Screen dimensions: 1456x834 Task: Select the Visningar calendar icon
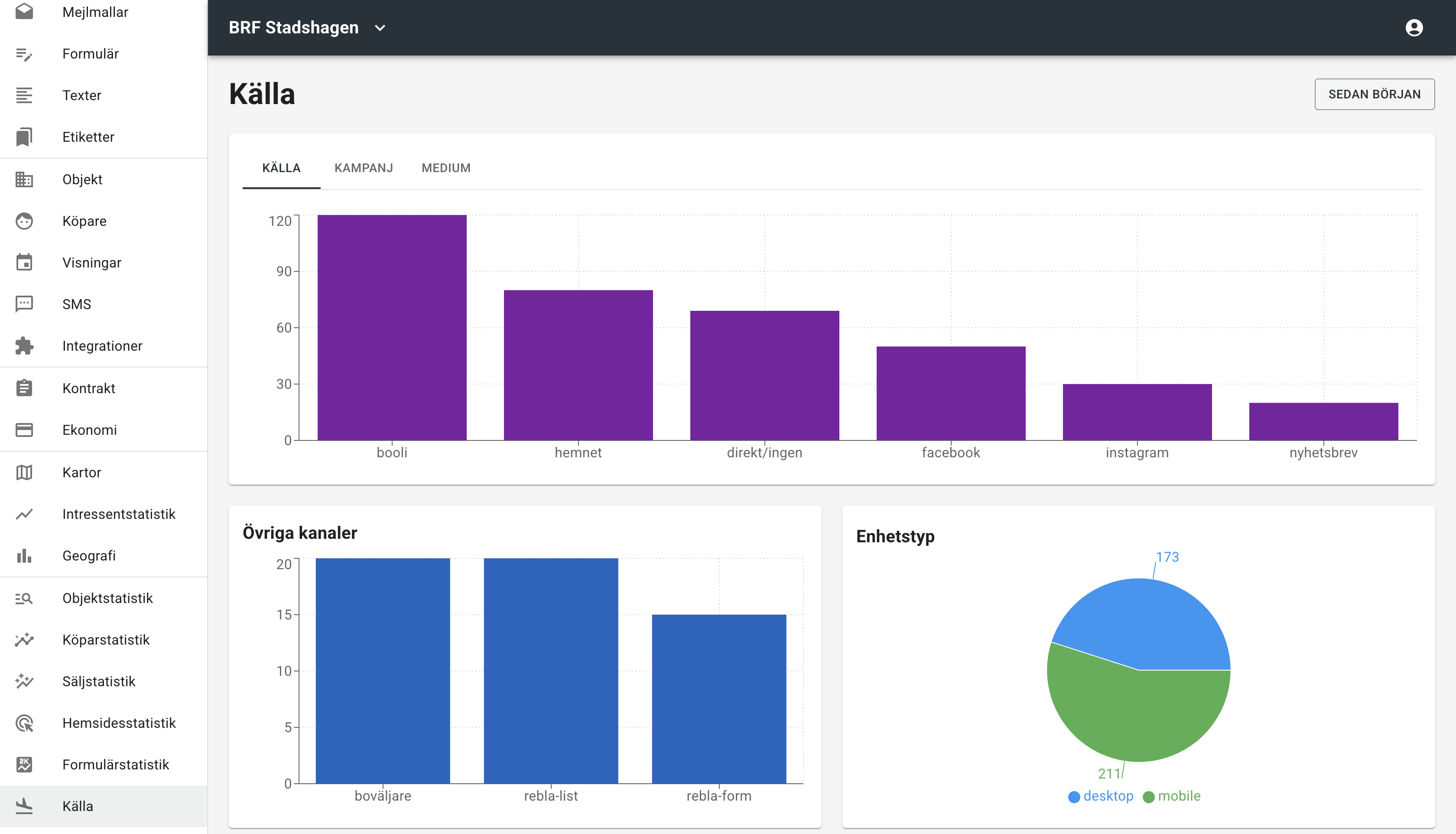(24, 262)
